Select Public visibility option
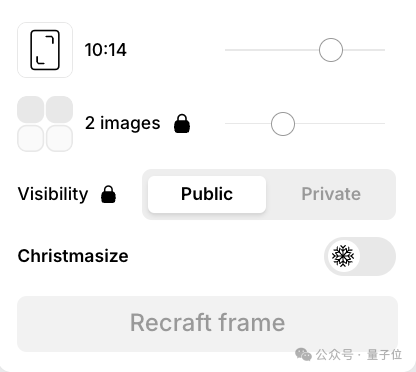 click(x=207, y=194)
